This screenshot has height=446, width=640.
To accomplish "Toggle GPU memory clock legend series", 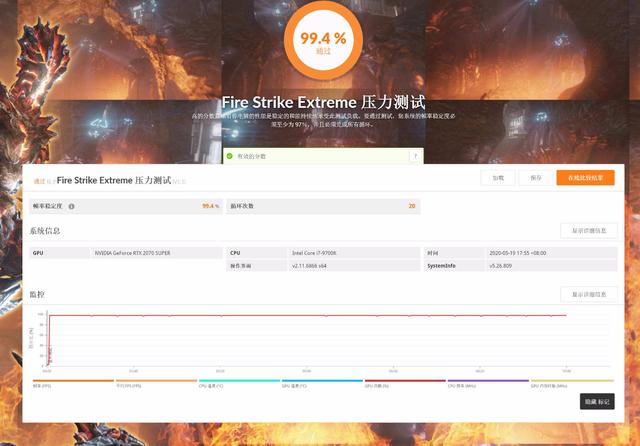I will coord(548,384).
